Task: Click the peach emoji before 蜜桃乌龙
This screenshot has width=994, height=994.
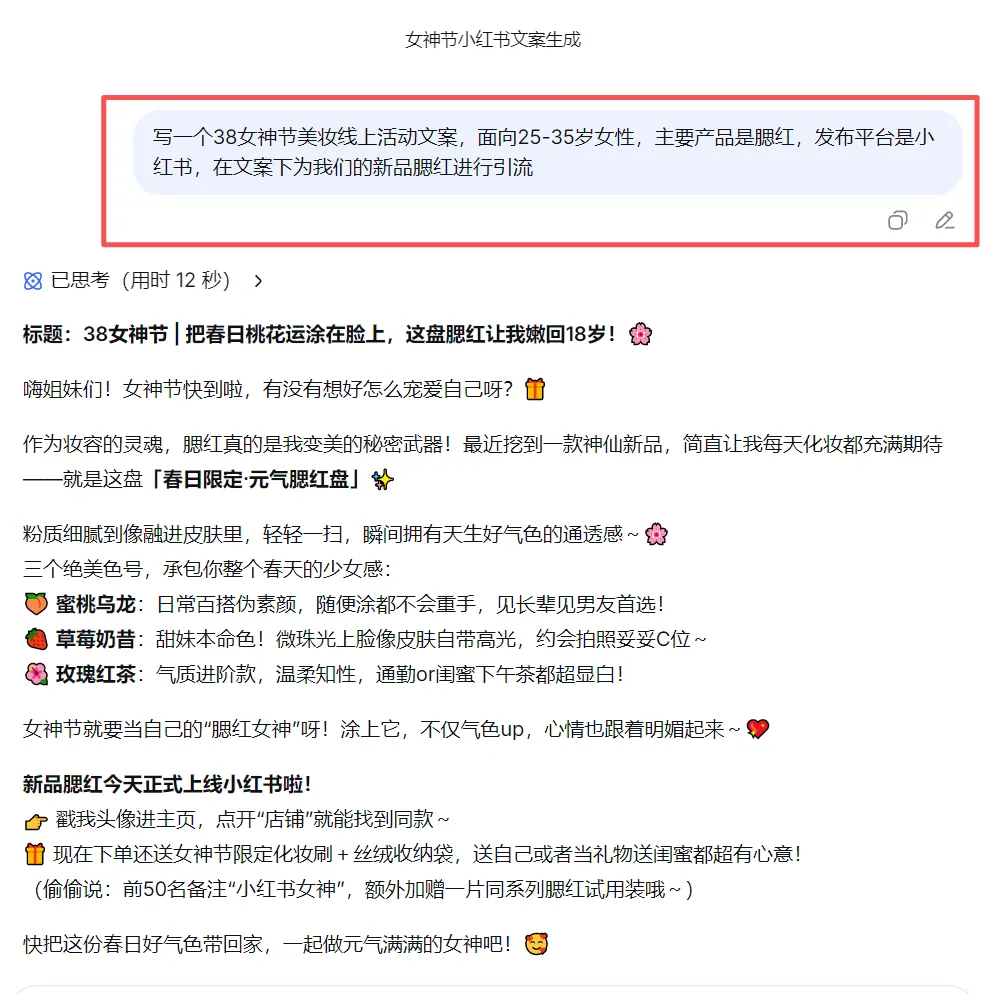Action: (36, 604)
